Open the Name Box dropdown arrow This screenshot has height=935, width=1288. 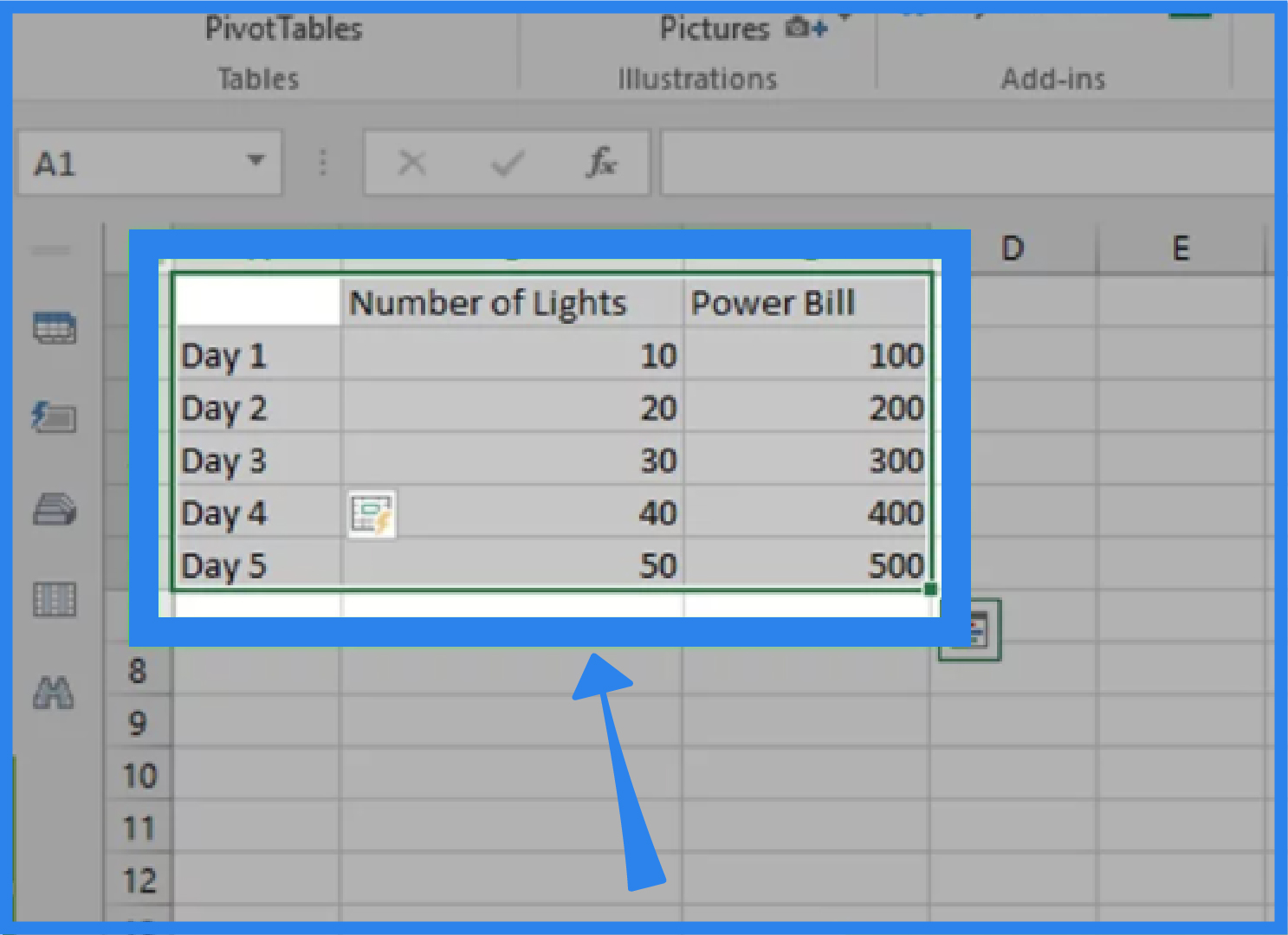pyautogui.click(x=256, y=161)
